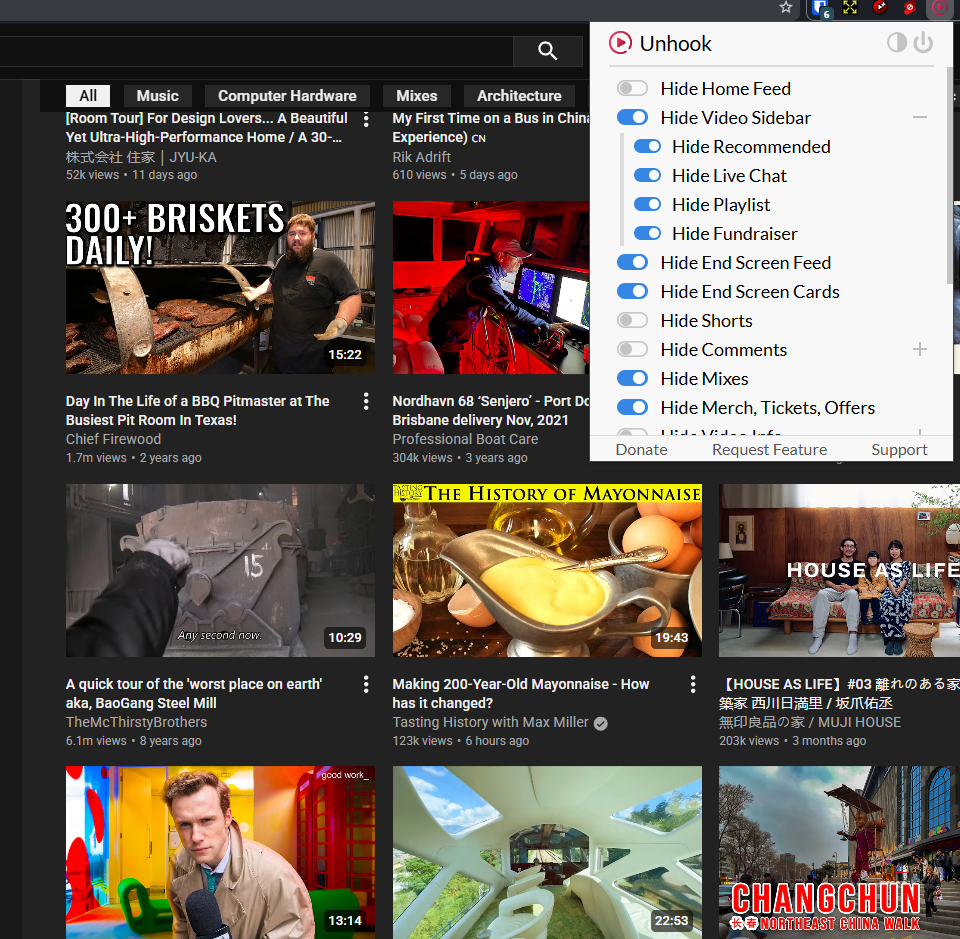
Task: Open options menu for Room Tour video
Action: 366,119
